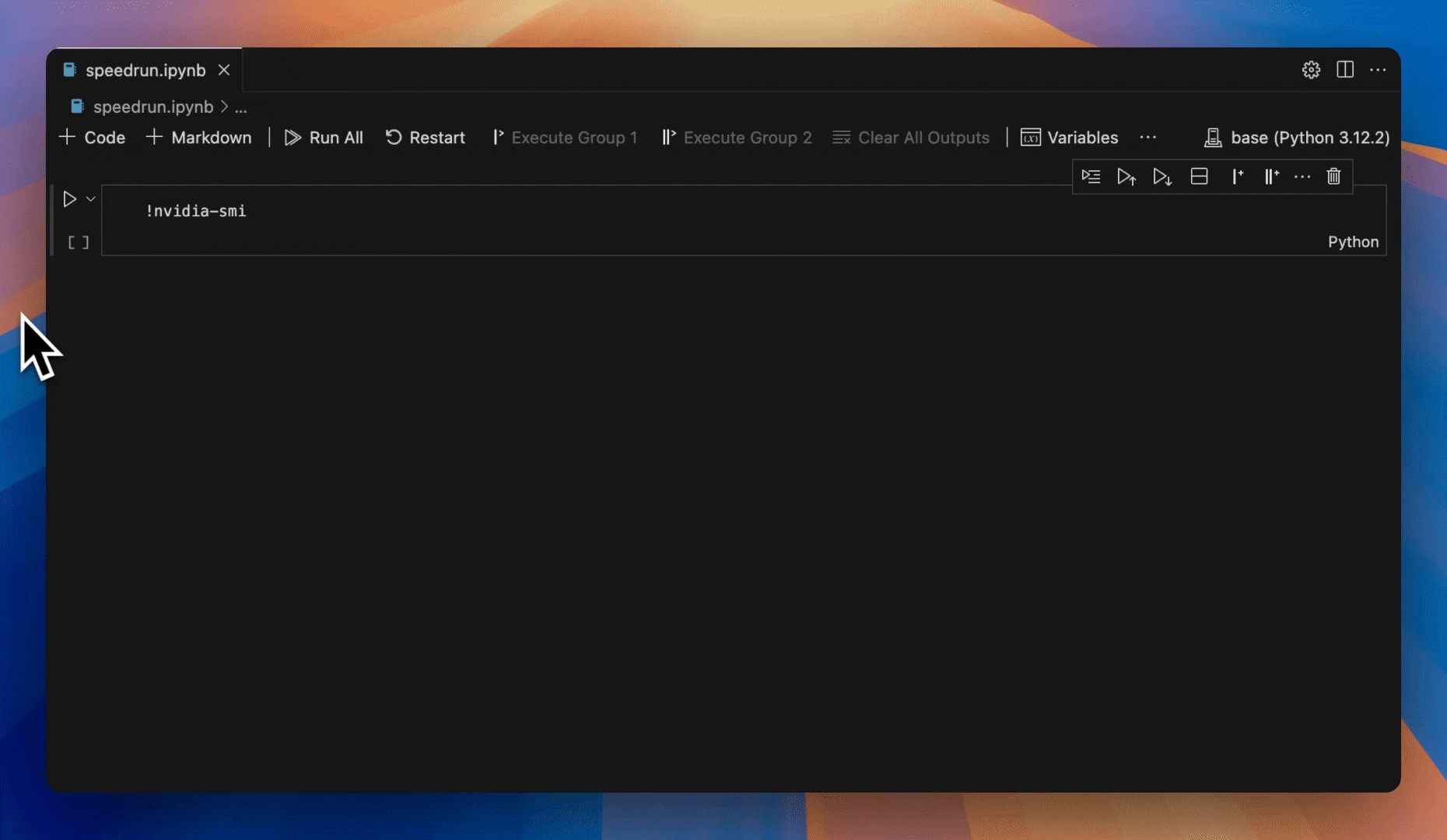The height and width of the screenshot is (840, 1447).
Task: Select the speedrun.ipynb tab
Action: pyautogui.click(x=145, y=70)
